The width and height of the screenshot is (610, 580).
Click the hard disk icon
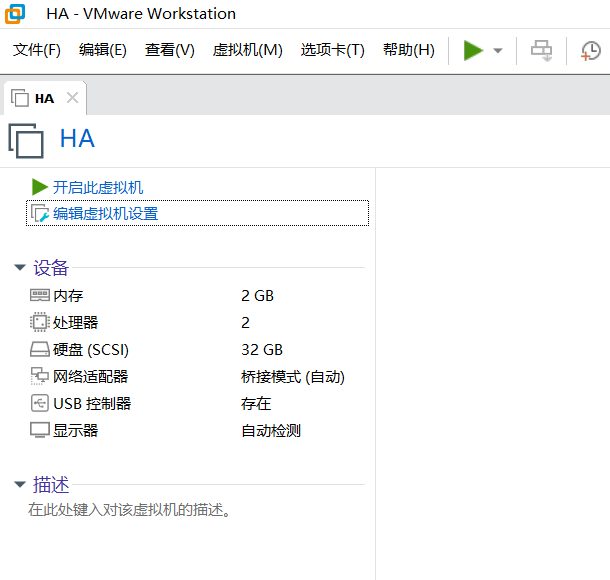click(40, 349)
